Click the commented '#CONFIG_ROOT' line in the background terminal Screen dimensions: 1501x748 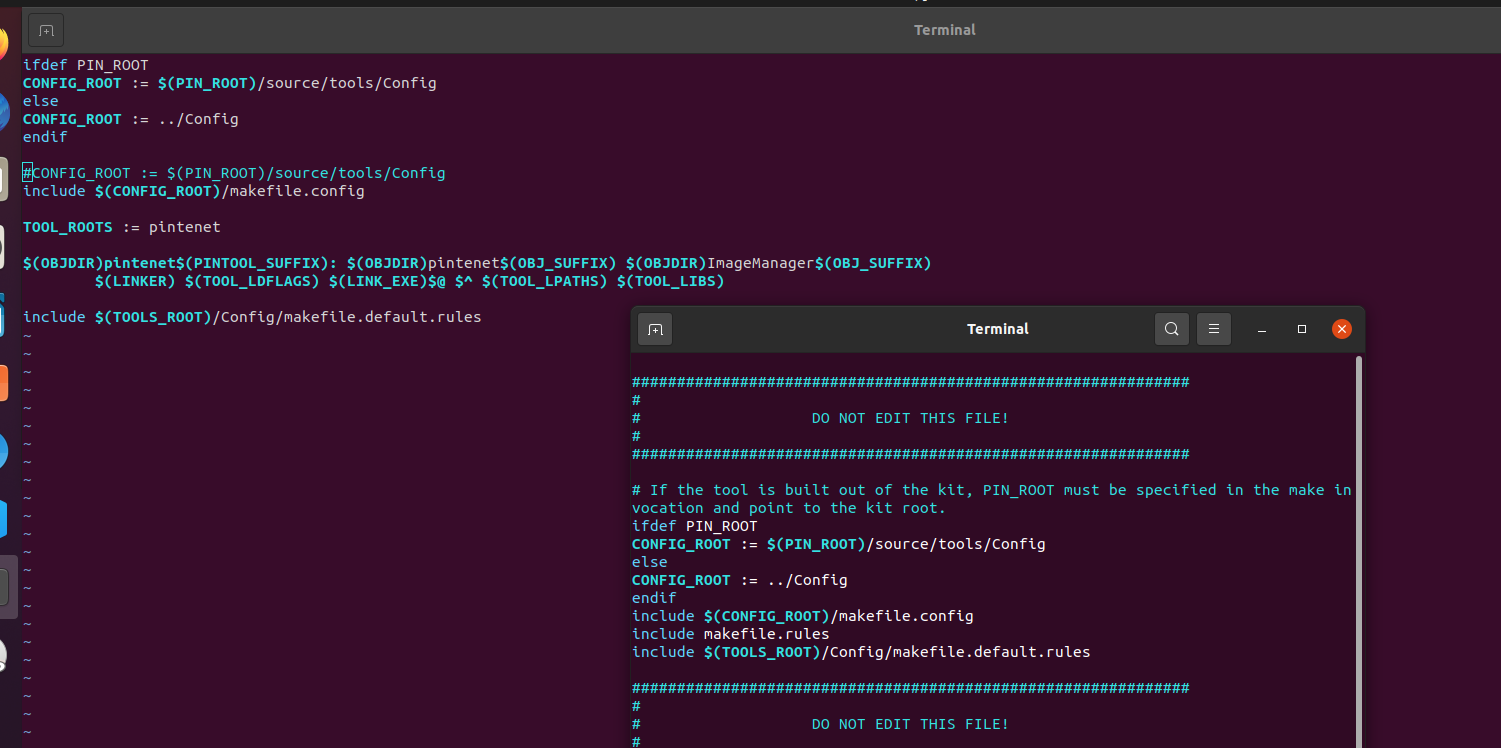tap(234, 173)
